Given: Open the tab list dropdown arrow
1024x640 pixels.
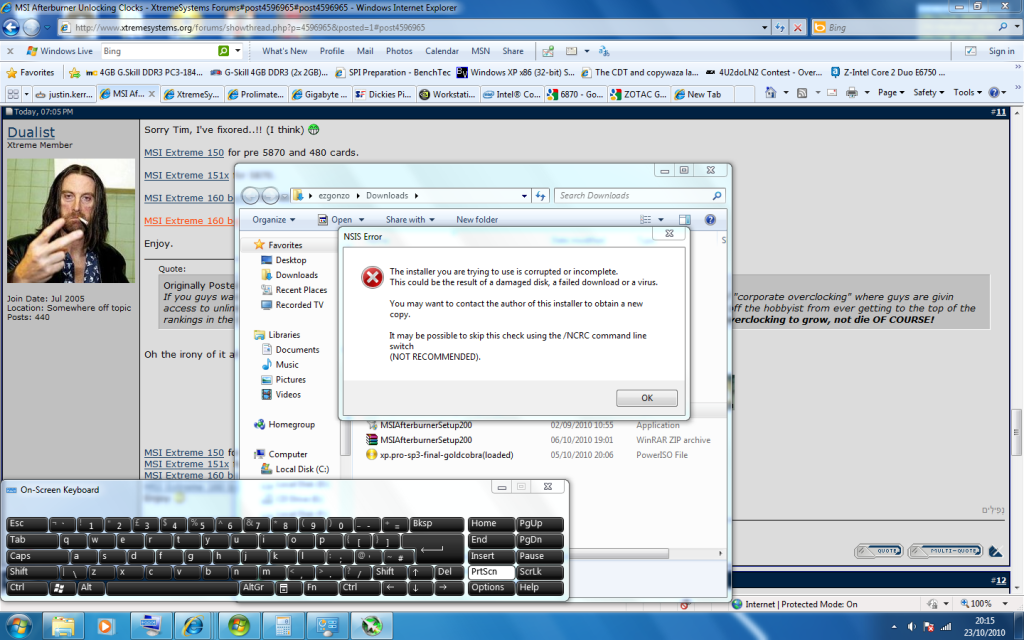Looking at the screenshot, I should coord(26,94).
